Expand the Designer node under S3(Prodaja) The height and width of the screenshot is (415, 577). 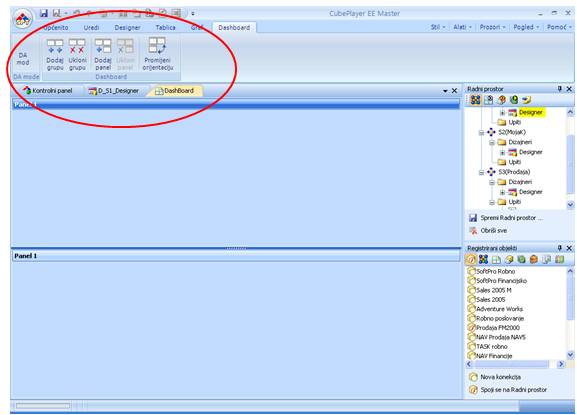click(502, 192)
